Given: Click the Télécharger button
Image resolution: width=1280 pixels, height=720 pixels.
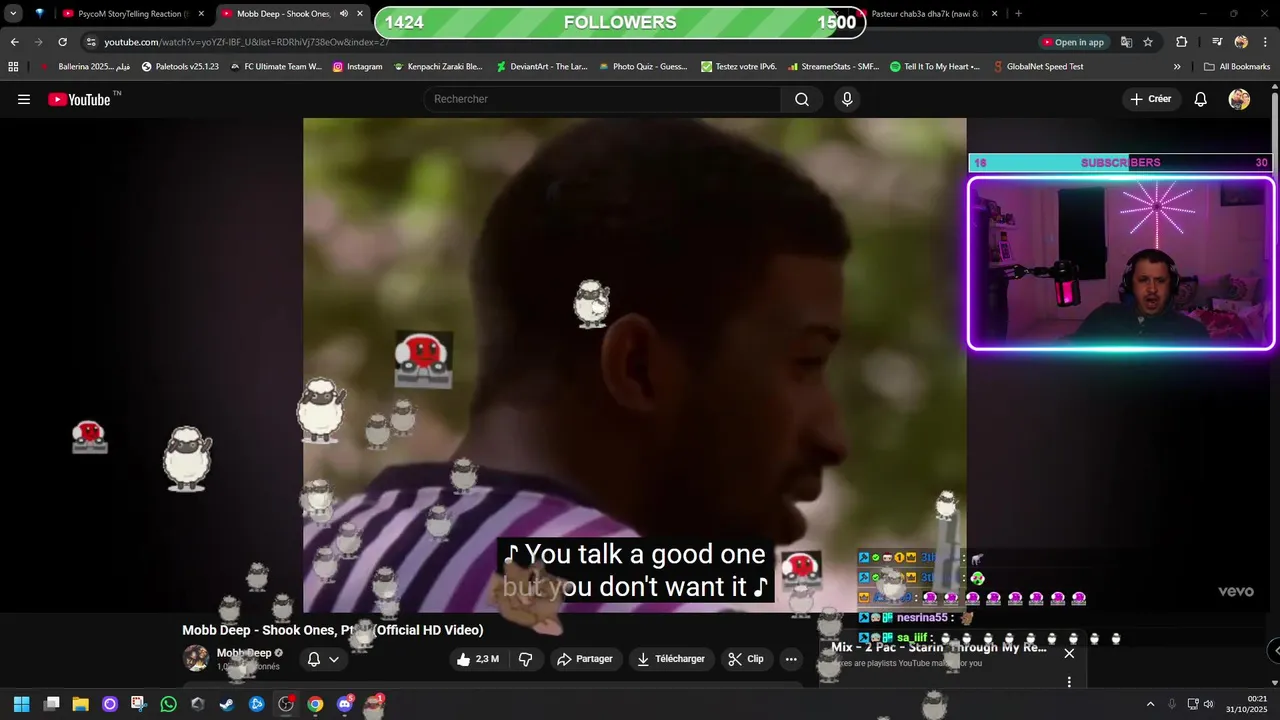Looking at the screenshot, I should pyautogui.click(x=671, y=659).
